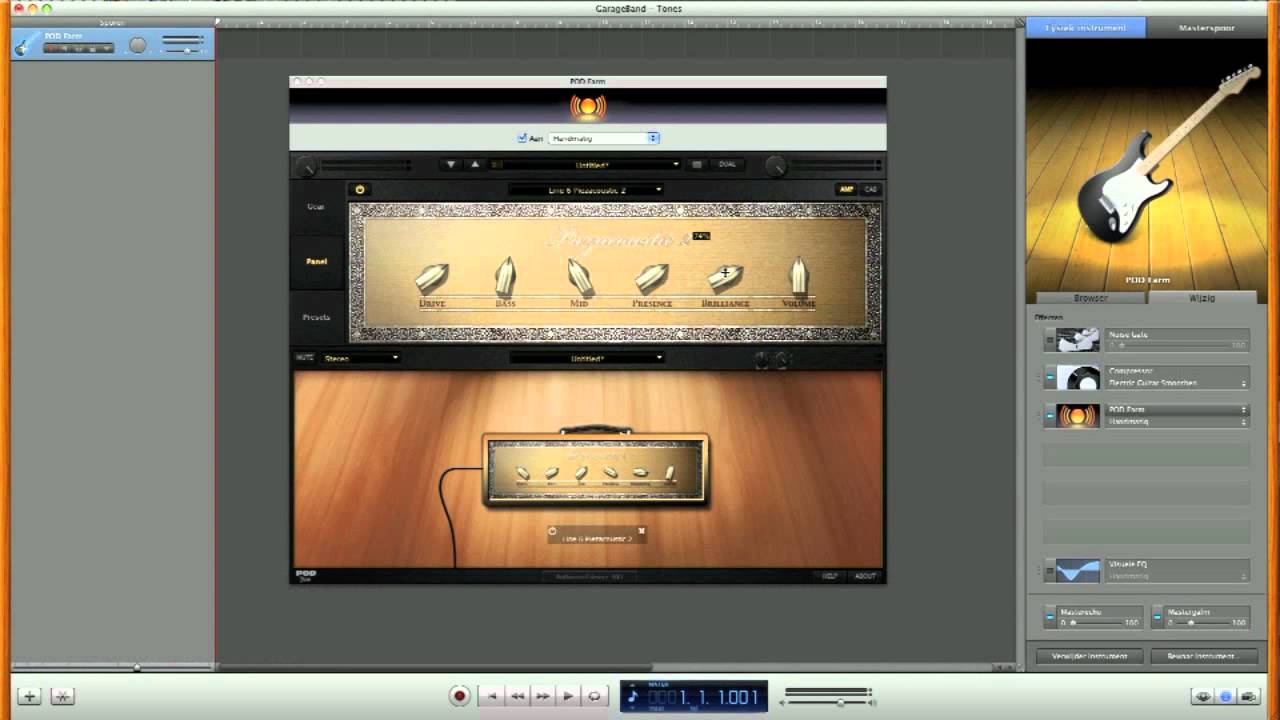Click the track info button at bottom right

(1225, 697)
